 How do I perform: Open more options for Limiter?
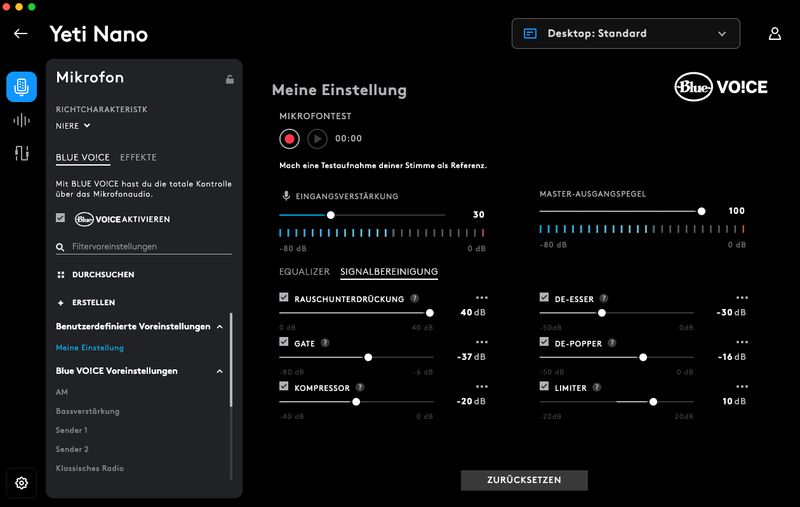pyautogui.click(x=742, y=386)
